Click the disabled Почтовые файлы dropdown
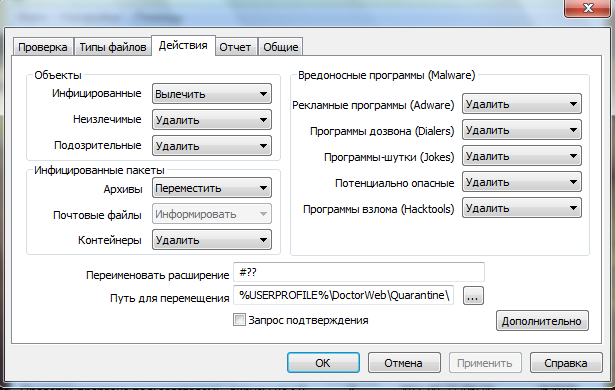615x390 pixels. pyautogui.click(x=212, y=214)
